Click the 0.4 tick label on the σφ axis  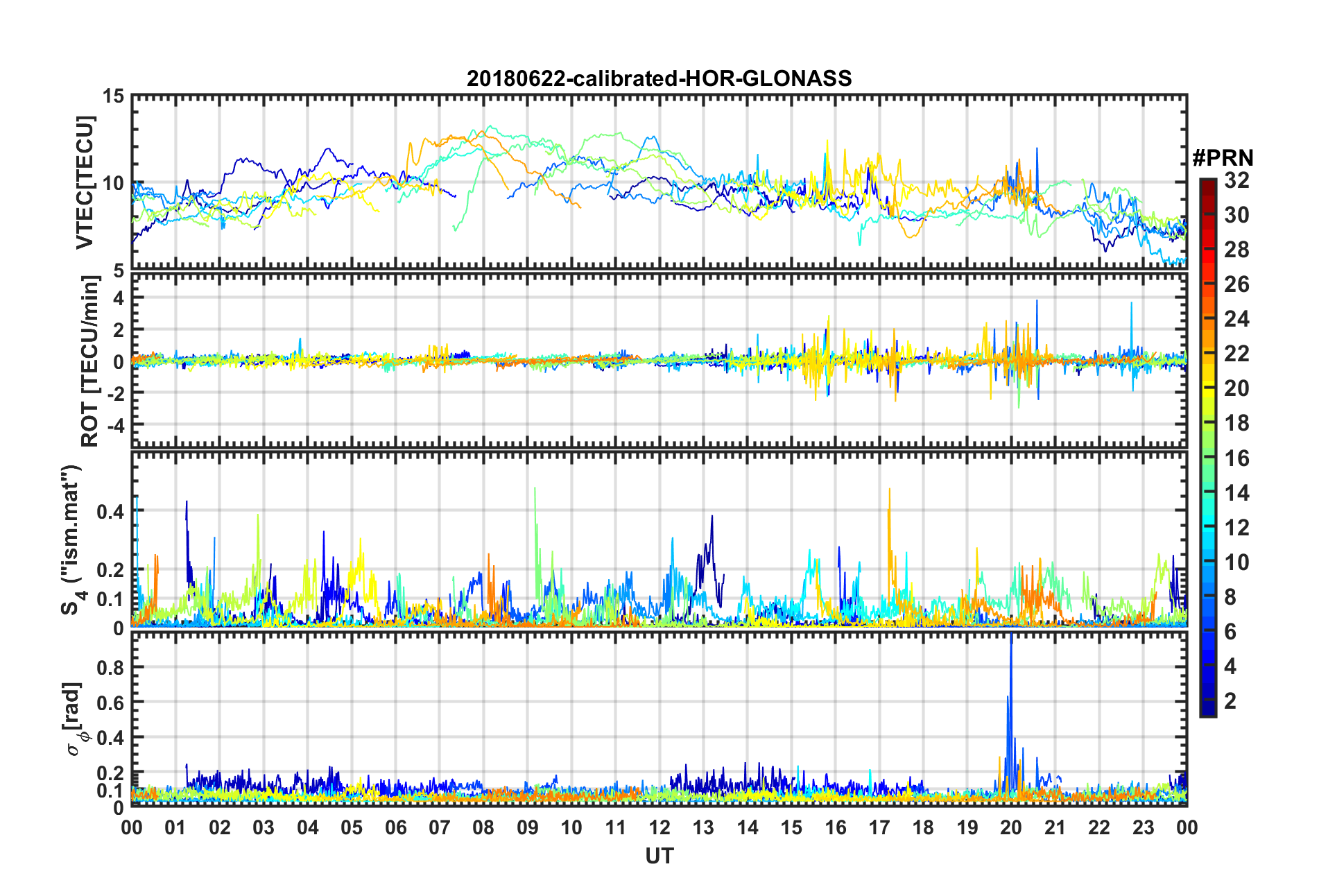111,737
